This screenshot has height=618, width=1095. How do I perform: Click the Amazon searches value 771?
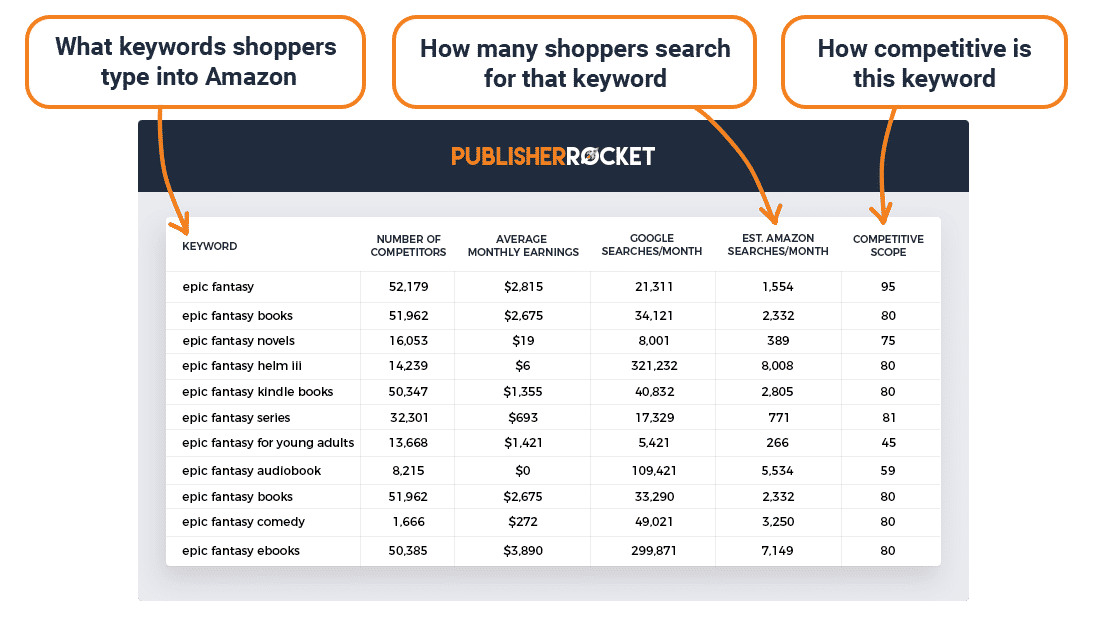click(x=778, y=418)
